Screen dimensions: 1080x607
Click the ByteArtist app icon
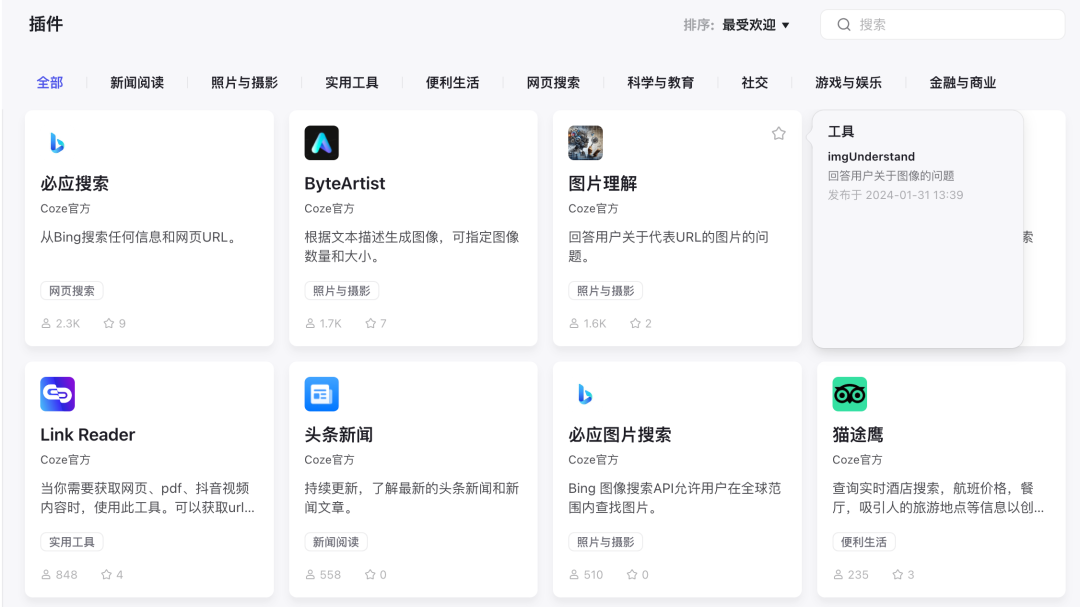pyautogui.click(x=321, y=143)
